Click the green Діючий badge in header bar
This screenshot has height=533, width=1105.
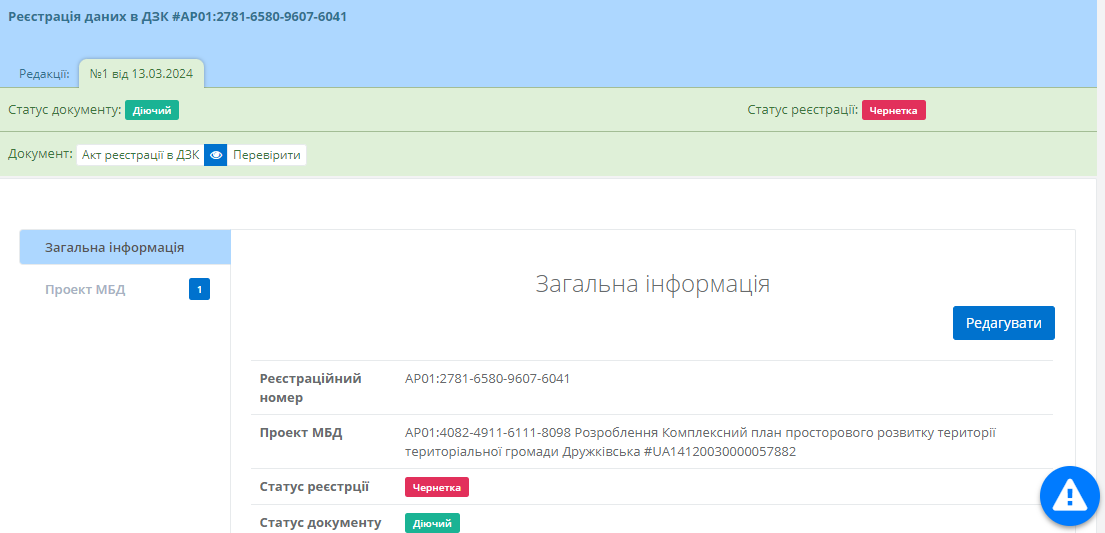click(151, 110)
